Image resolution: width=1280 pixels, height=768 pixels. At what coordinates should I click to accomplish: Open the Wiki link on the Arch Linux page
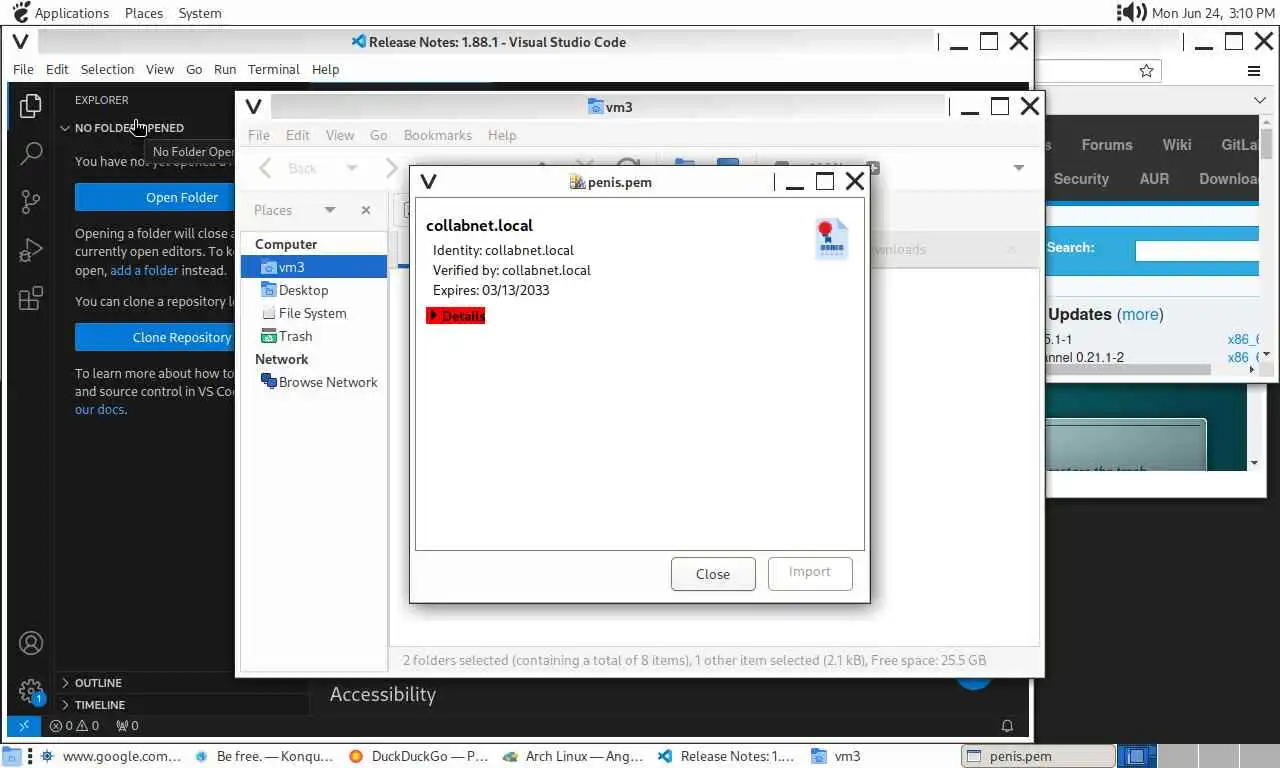pos(1177,145)
